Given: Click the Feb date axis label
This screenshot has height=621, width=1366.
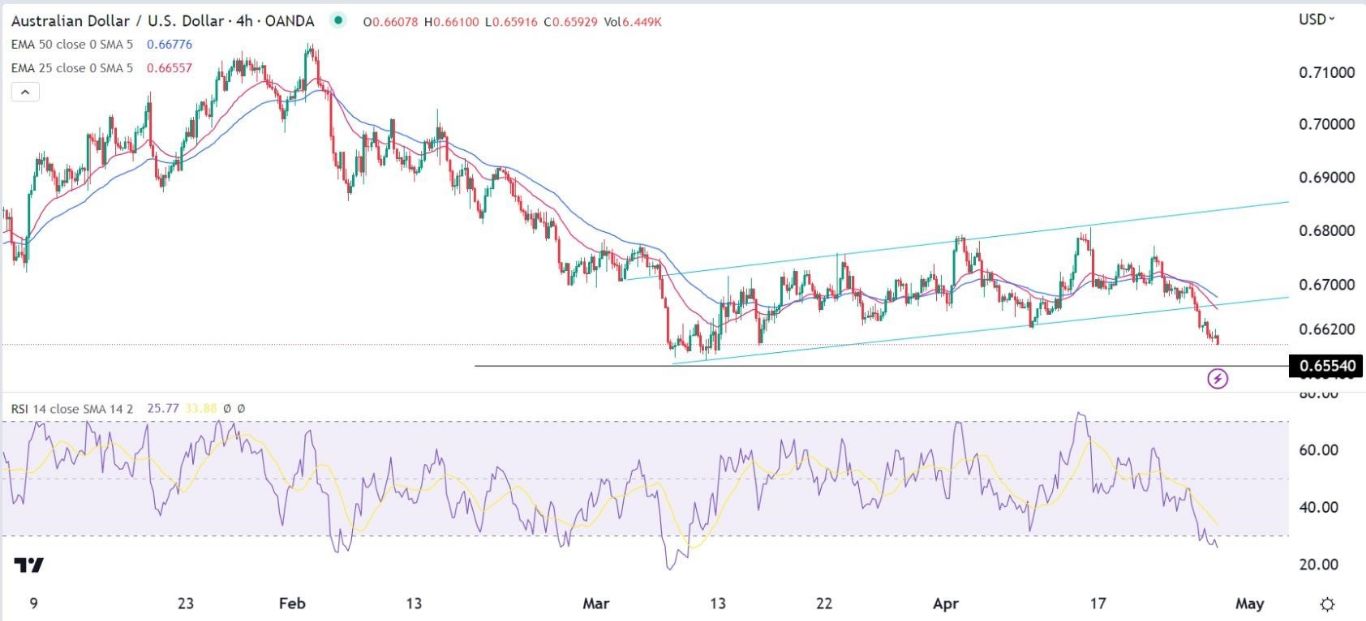Looking at the screenshot, I should pyautogui.click(x=292, y=604).
